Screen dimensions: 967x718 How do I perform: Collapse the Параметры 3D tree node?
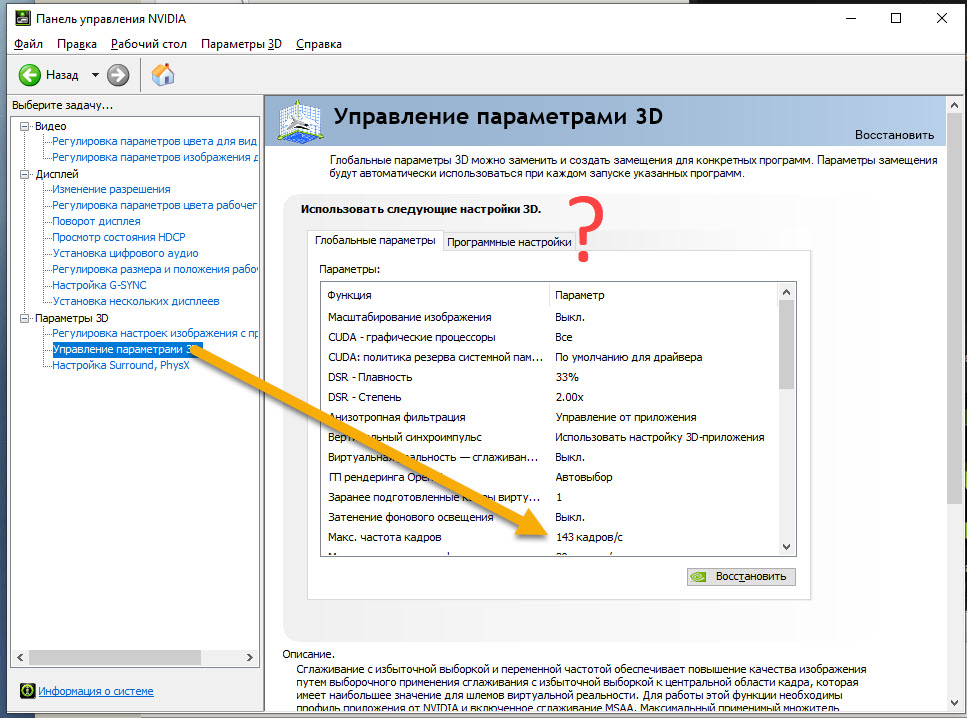(x=25, y=318)
